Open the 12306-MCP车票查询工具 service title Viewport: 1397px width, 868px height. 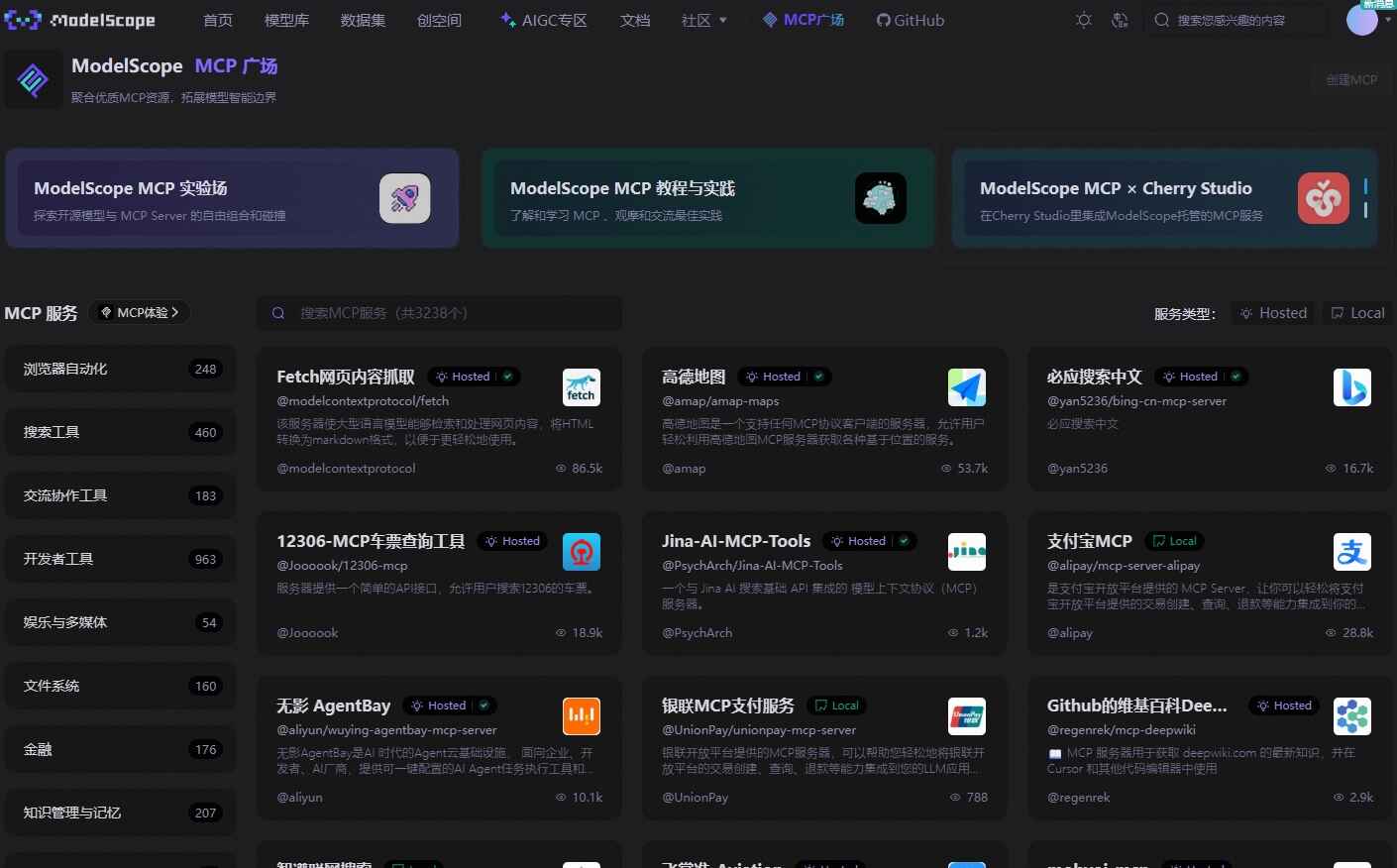[371, 541]
